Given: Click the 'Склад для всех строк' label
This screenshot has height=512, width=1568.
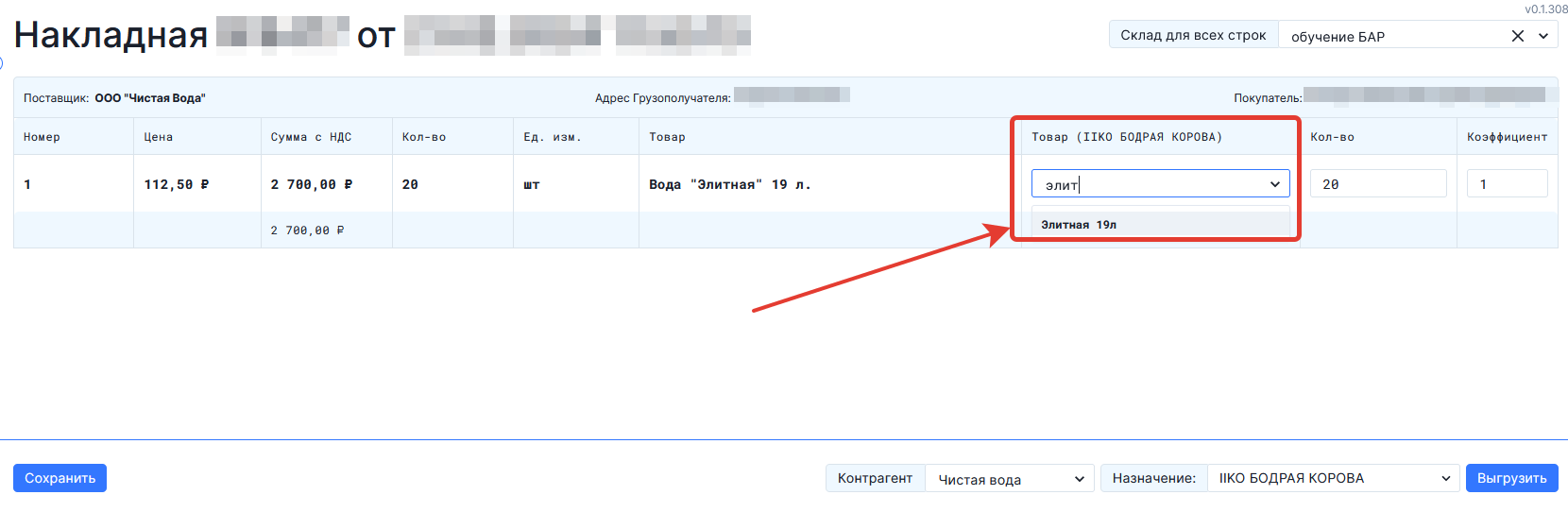Looking at the screenshot, I should (x=1193, y=35).
